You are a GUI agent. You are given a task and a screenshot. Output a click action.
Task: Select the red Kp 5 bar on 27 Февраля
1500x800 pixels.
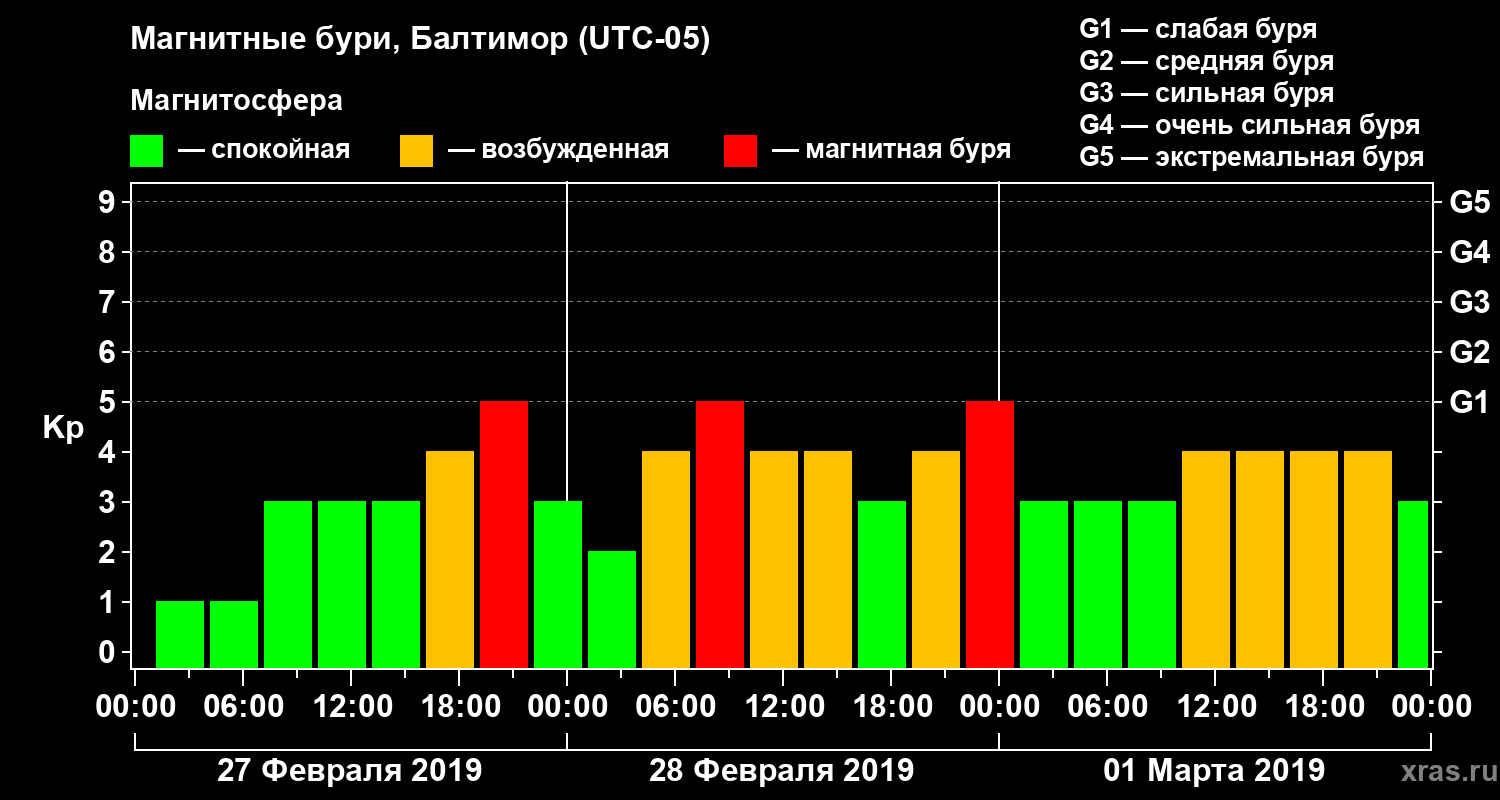click(x=504, y=534)
